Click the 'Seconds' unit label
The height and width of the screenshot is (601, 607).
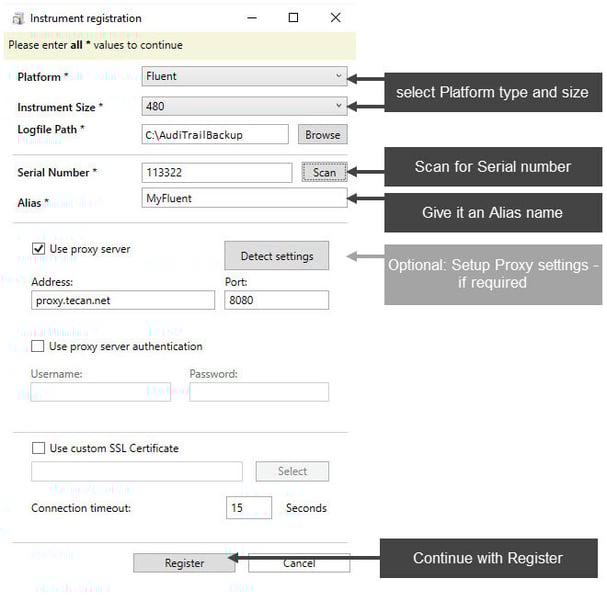[306, 508]
